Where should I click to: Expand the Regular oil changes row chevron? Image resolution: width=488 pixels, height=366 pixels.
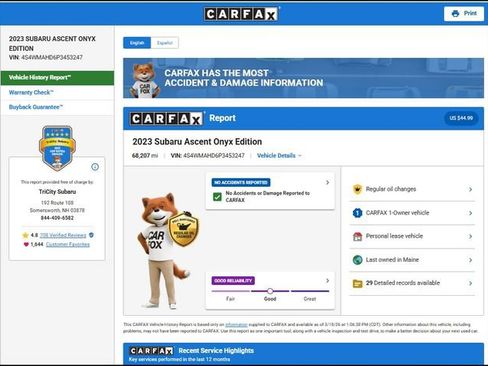(470, 189)
